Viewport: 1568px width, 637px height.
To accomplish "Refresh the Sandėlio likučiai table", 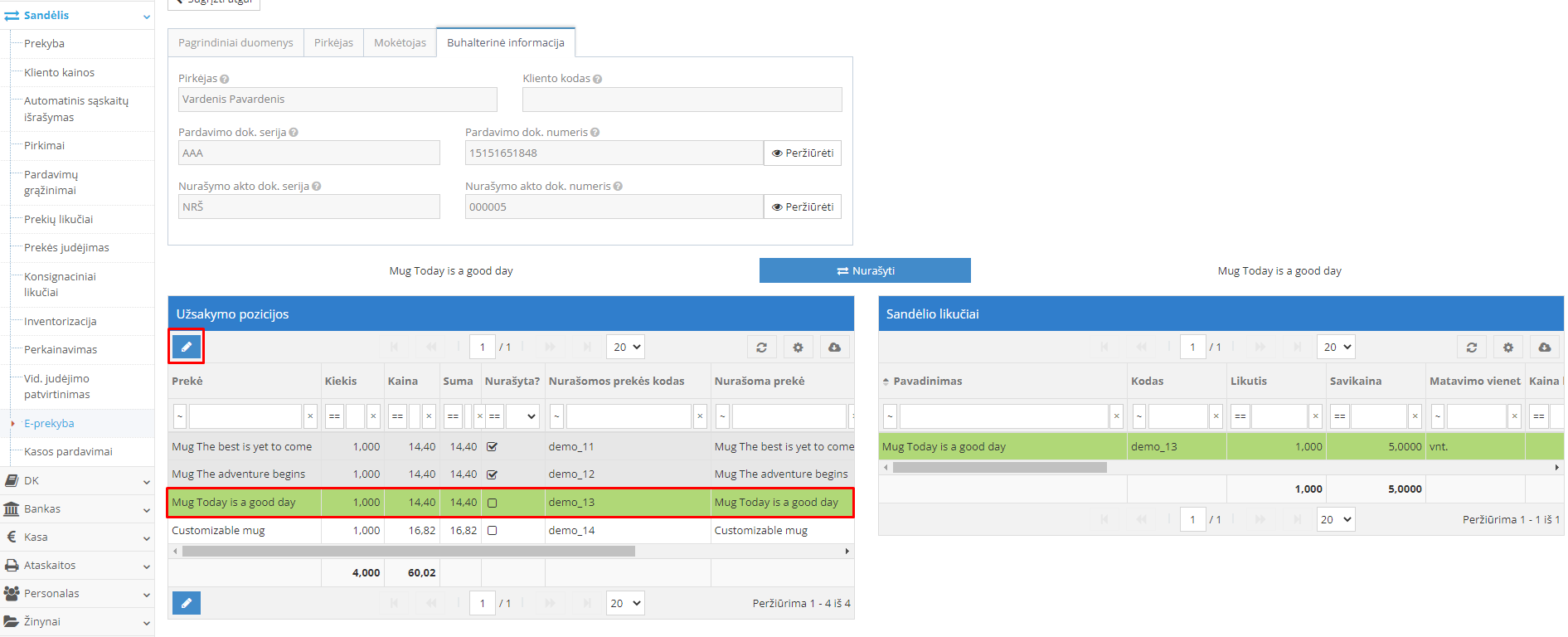I will coord(1471,348).
